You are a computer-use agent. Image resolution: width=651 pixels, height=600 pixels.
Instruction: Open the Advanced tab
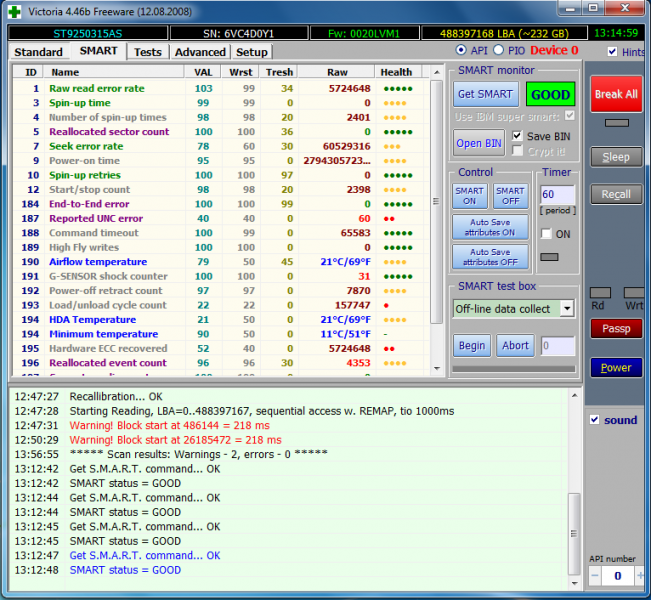pyautogui.click(x=199, y=52)
